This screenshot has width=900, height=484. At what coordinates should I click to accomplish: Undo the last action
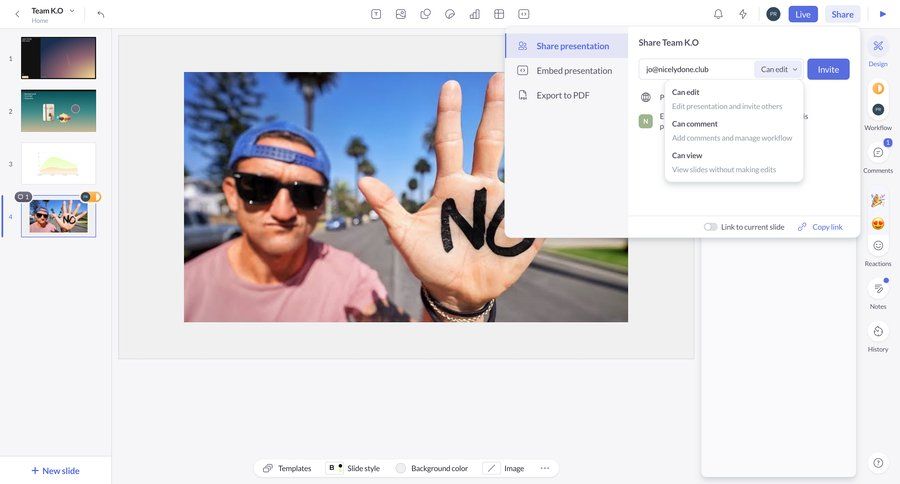101,14
